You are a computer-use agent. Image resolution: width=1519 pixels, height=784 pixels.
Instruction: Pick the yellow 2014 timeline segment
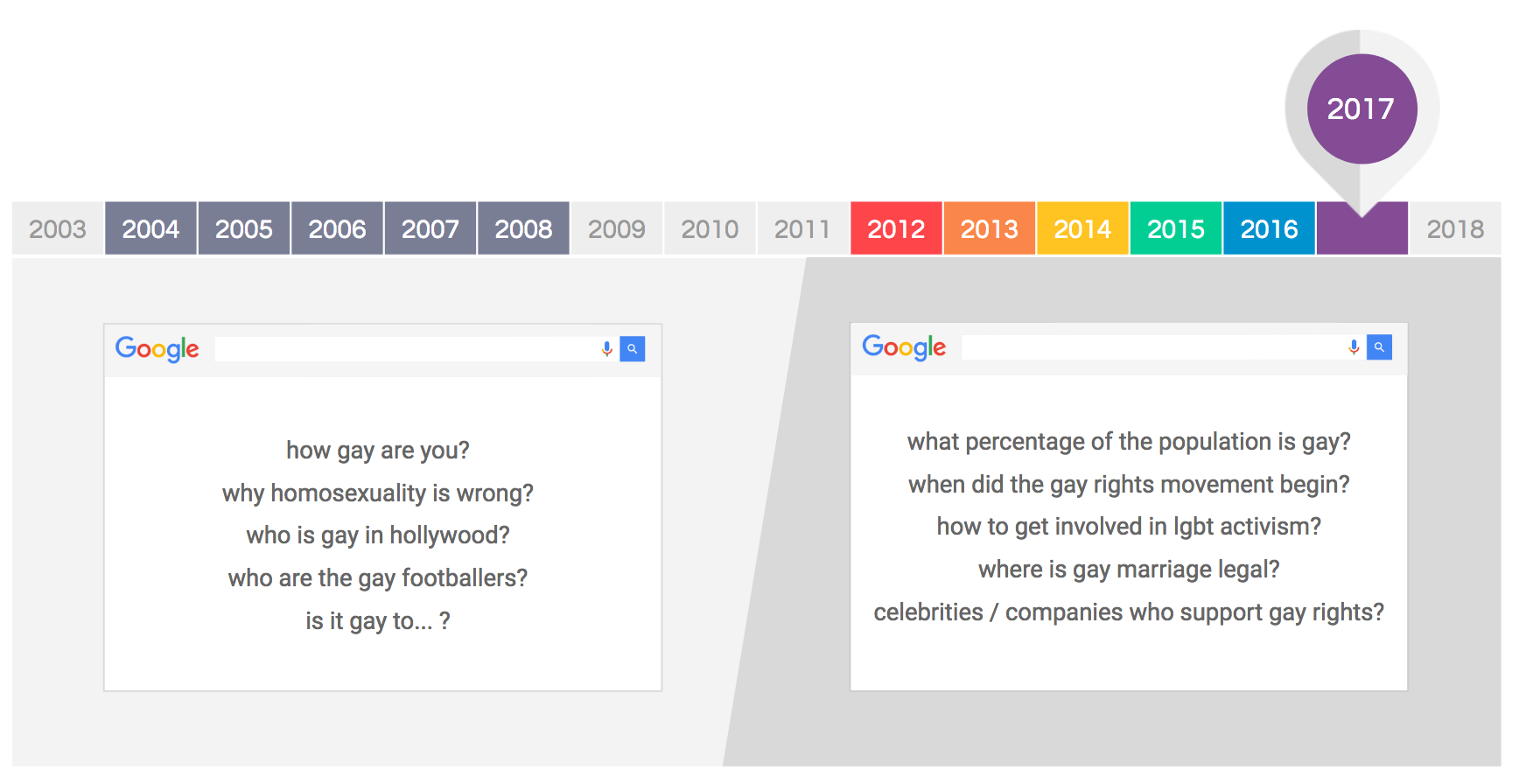[x=1082, y=228]
